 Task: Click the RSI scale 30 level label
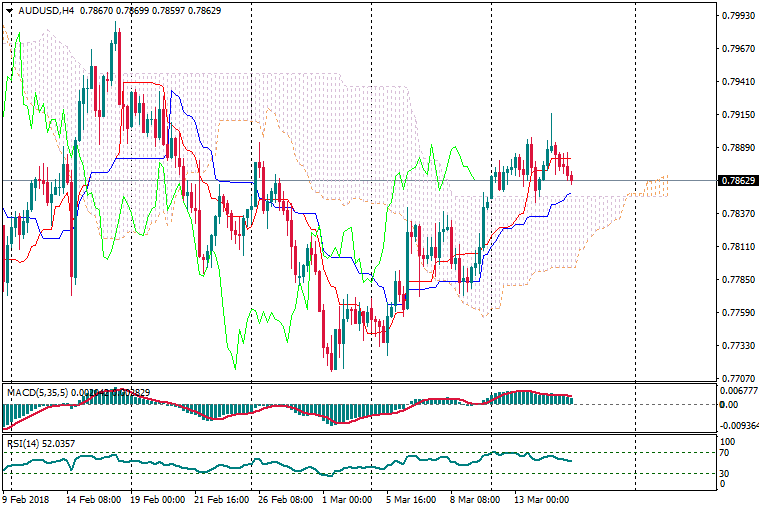tap(727, 473)
